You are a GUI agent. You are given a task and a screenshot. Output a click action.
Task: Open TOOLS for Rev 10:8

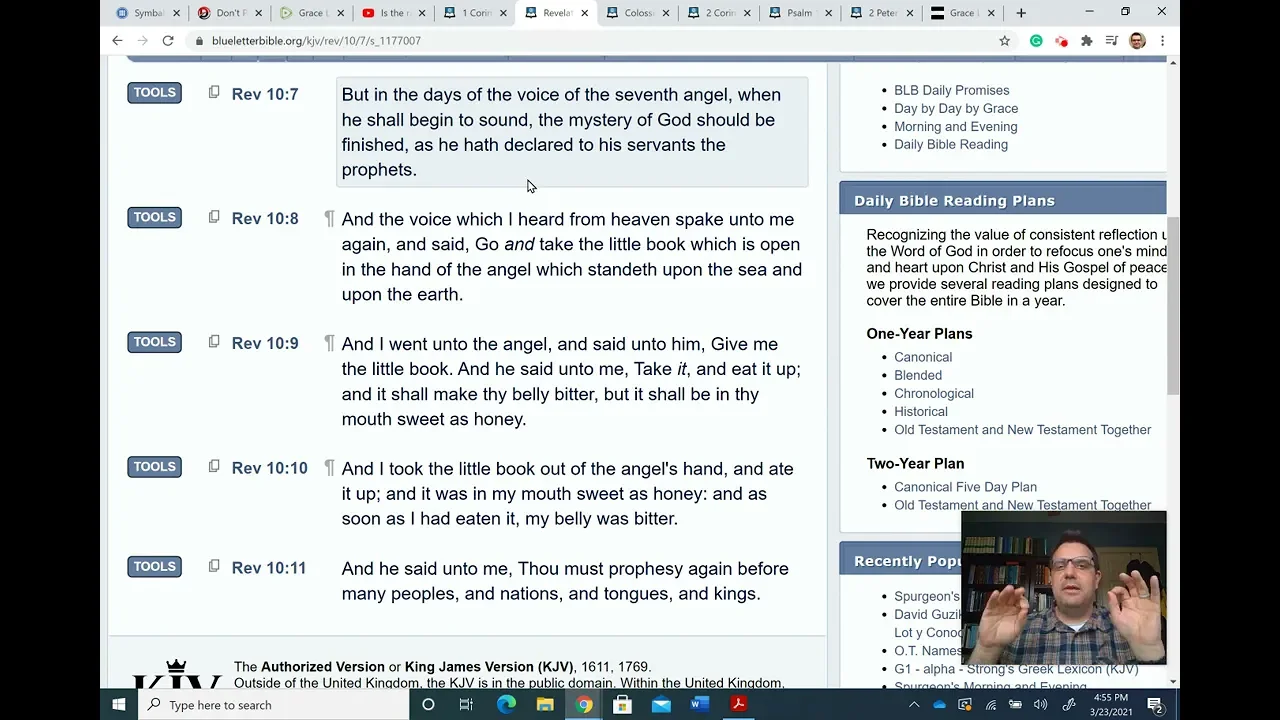click(154, 217)
